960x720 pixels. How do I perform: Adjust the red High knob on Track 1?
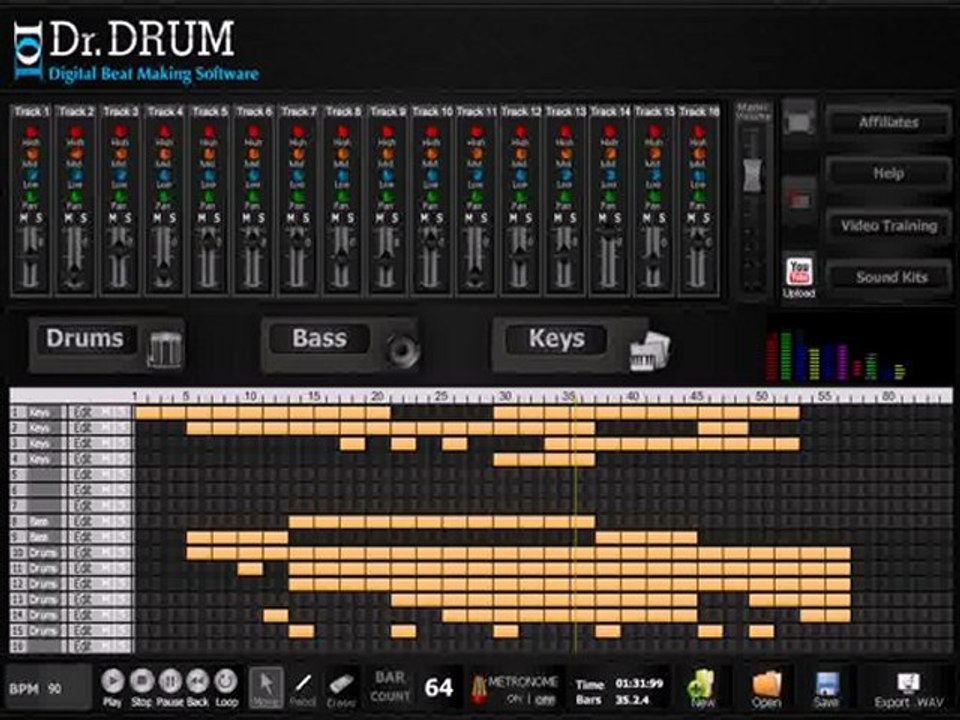click(x=31, y=131)
